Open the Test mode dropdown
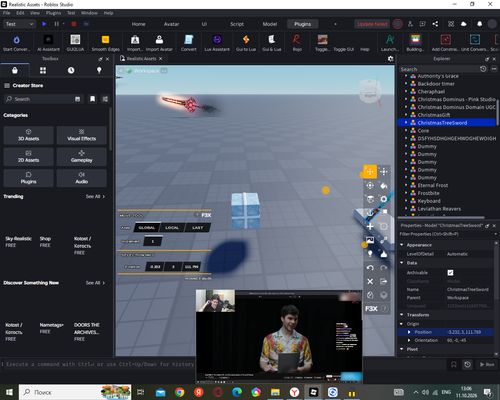The width and height of the screenshot is (500, 400). click(x=19, y=24)
